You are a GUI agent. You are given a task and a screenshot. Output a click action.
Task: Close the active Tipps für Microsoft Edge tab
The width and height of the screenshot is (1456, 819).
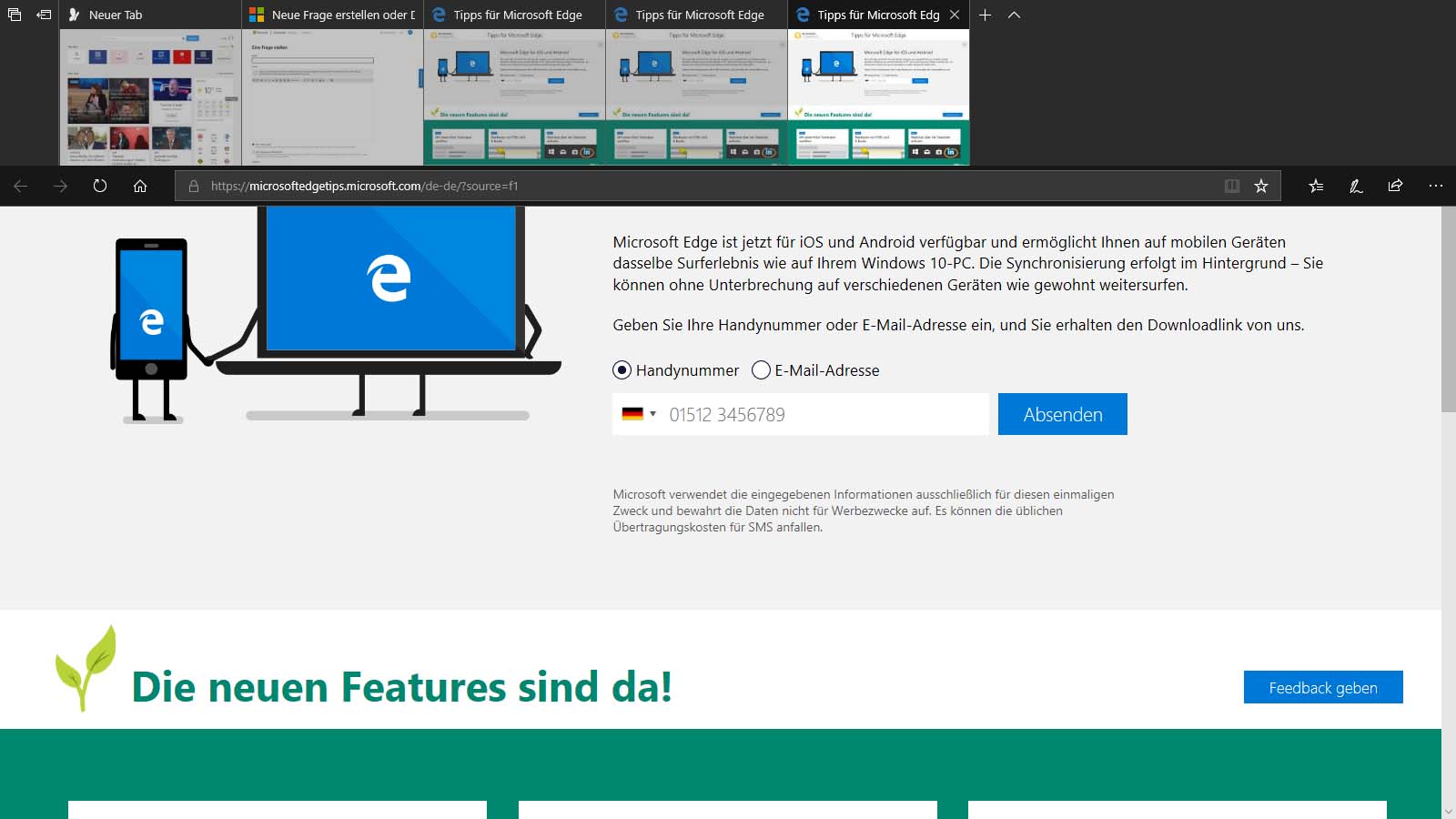[x=955, y=15]
